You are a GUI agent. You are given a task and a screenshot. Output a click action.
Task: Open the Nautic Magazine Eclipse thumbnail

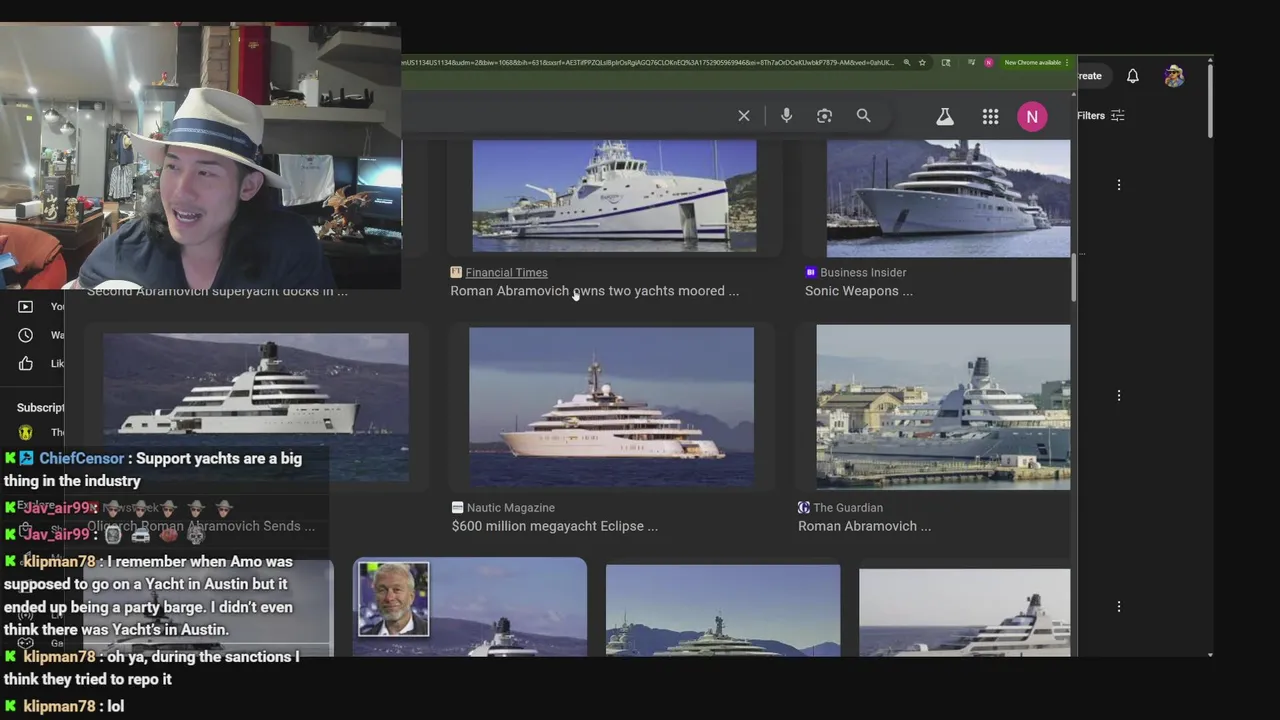(611, 407)
